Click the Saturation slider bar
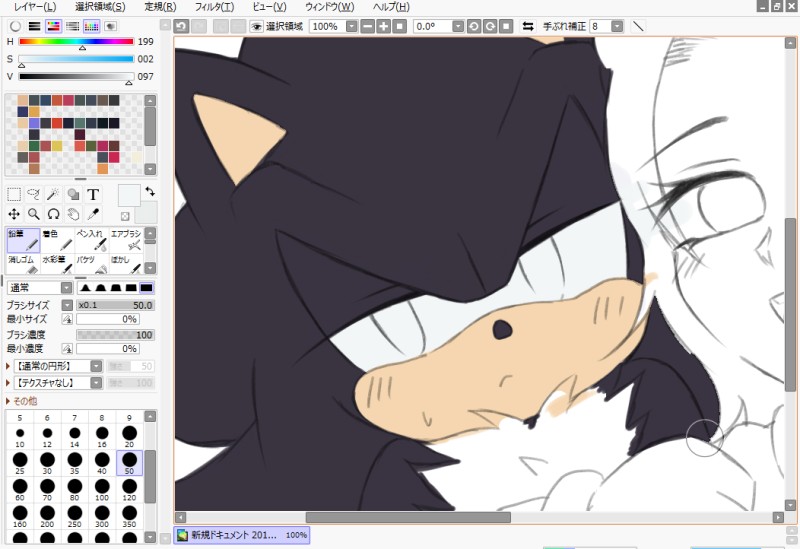Image resolution: width=800 pixels, height=549 pixels. coord(76,59)
